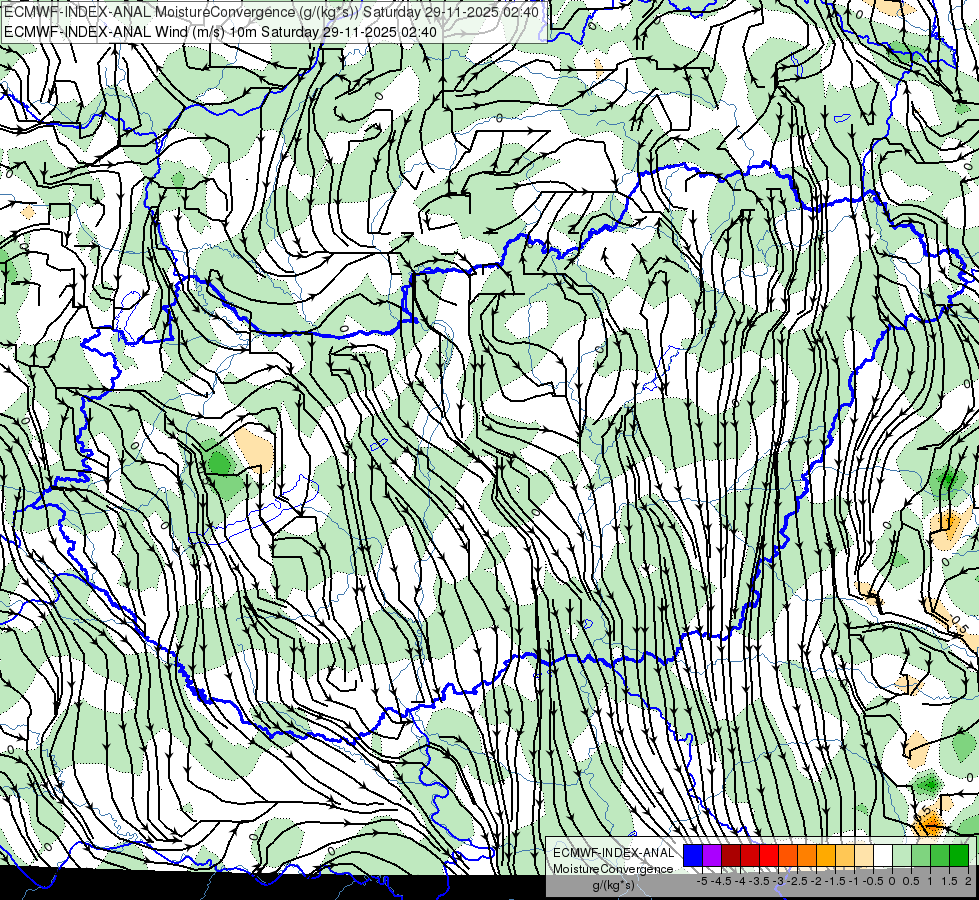979x900 pixels.
Task: Click the -1 tick label in legend
Action: pyautogui.click(x=854, y=881)
